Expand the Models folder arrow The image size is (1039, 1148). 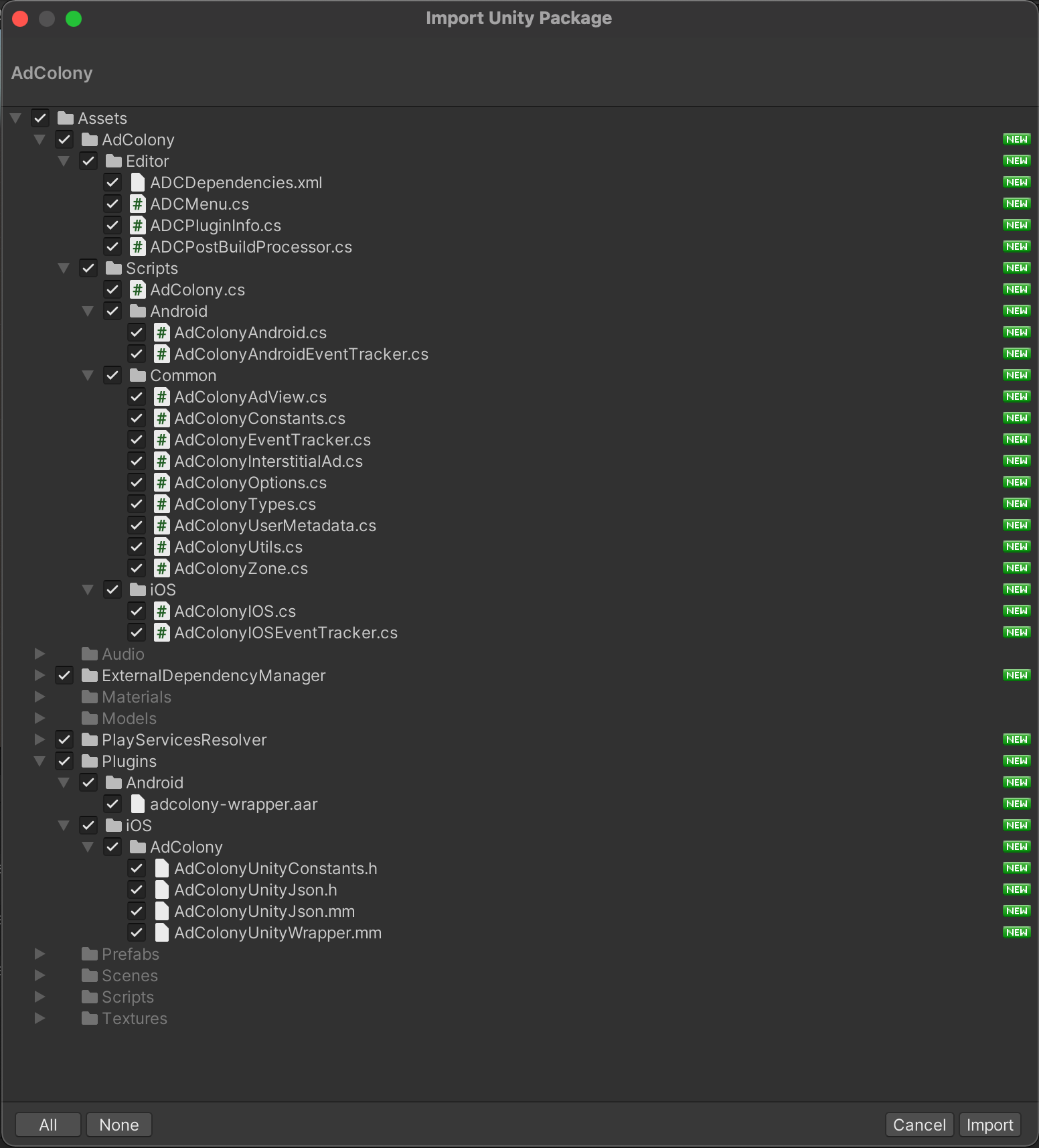pyautogui.click(x=40, y=718)
